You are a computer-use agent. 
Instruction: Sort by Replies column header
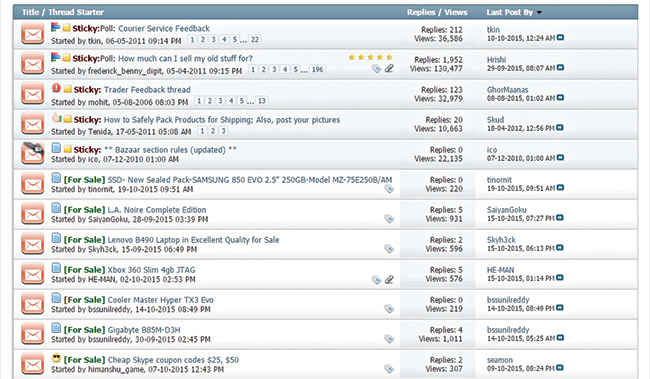pyautogui.click(x=421, y=12)
